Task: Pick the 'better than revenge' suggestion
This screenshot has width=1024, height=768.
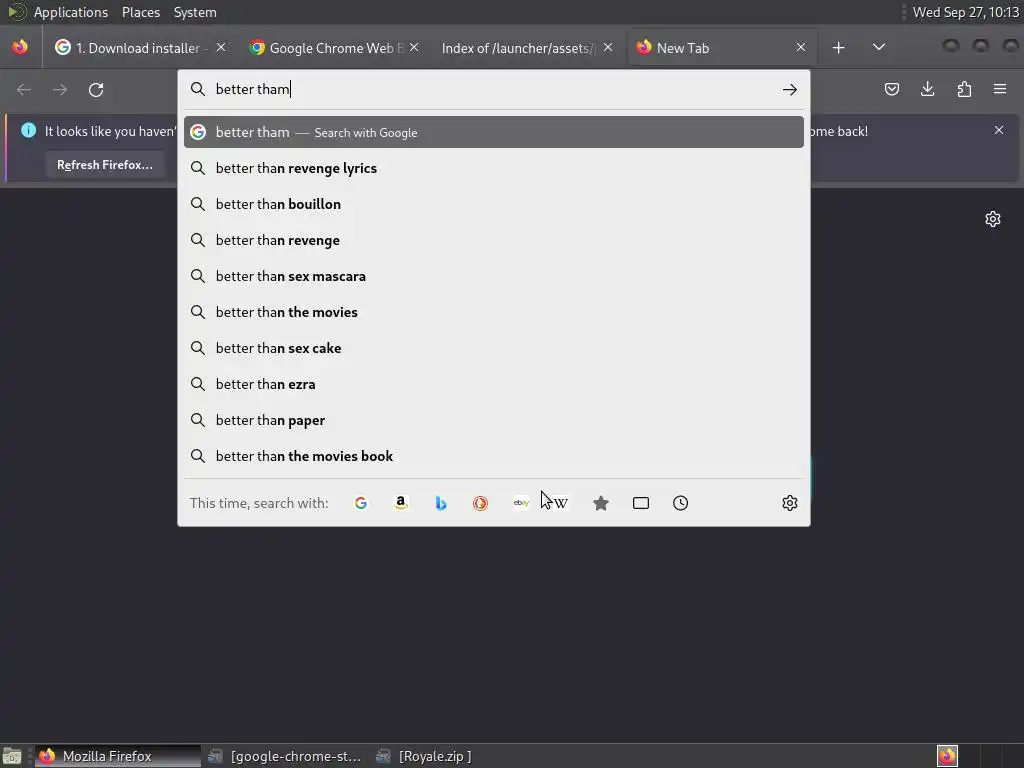Action: [494, 240]
